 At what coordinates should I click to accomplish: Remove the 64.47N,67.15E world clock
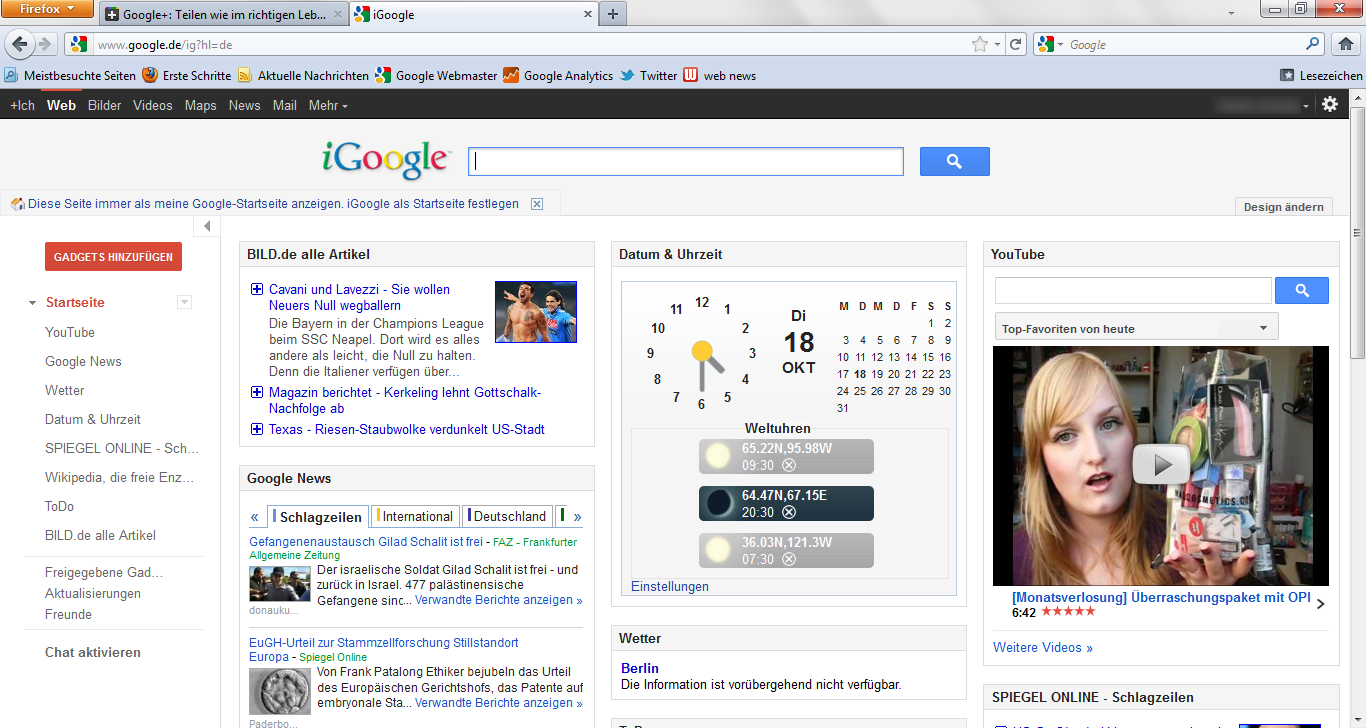click(789, 512)
